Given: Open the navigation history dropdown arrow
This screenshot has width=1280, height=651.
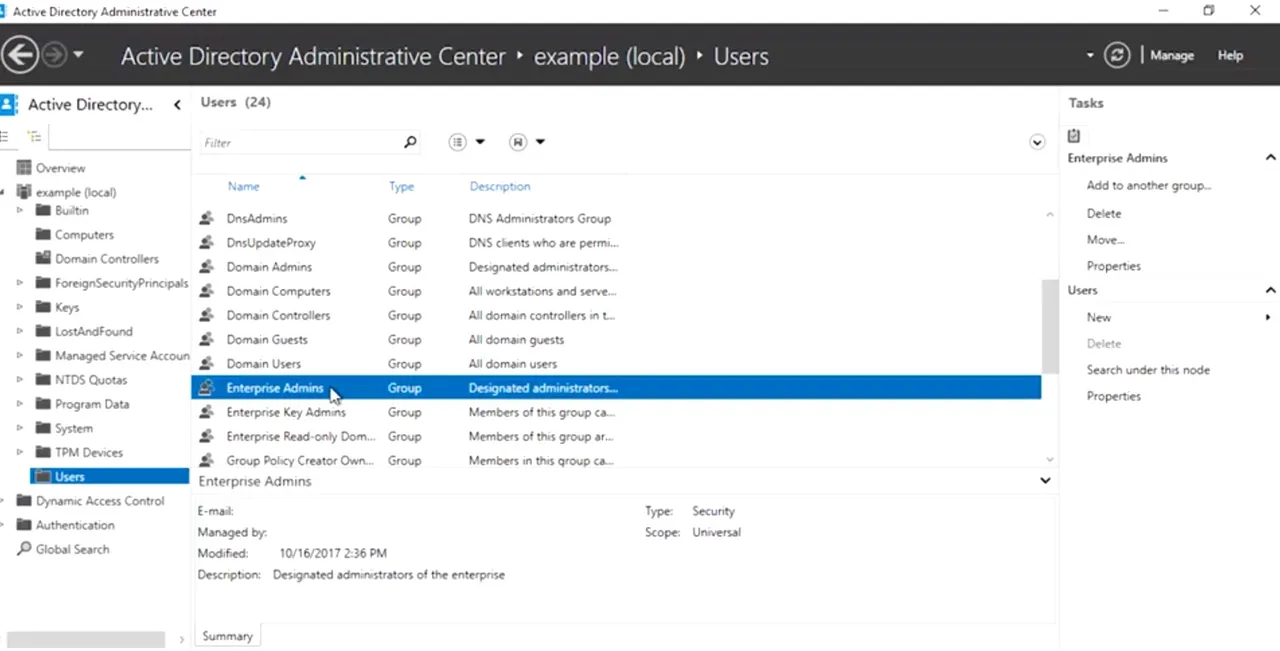Looking at the screenshot, I should coord(79,55).
